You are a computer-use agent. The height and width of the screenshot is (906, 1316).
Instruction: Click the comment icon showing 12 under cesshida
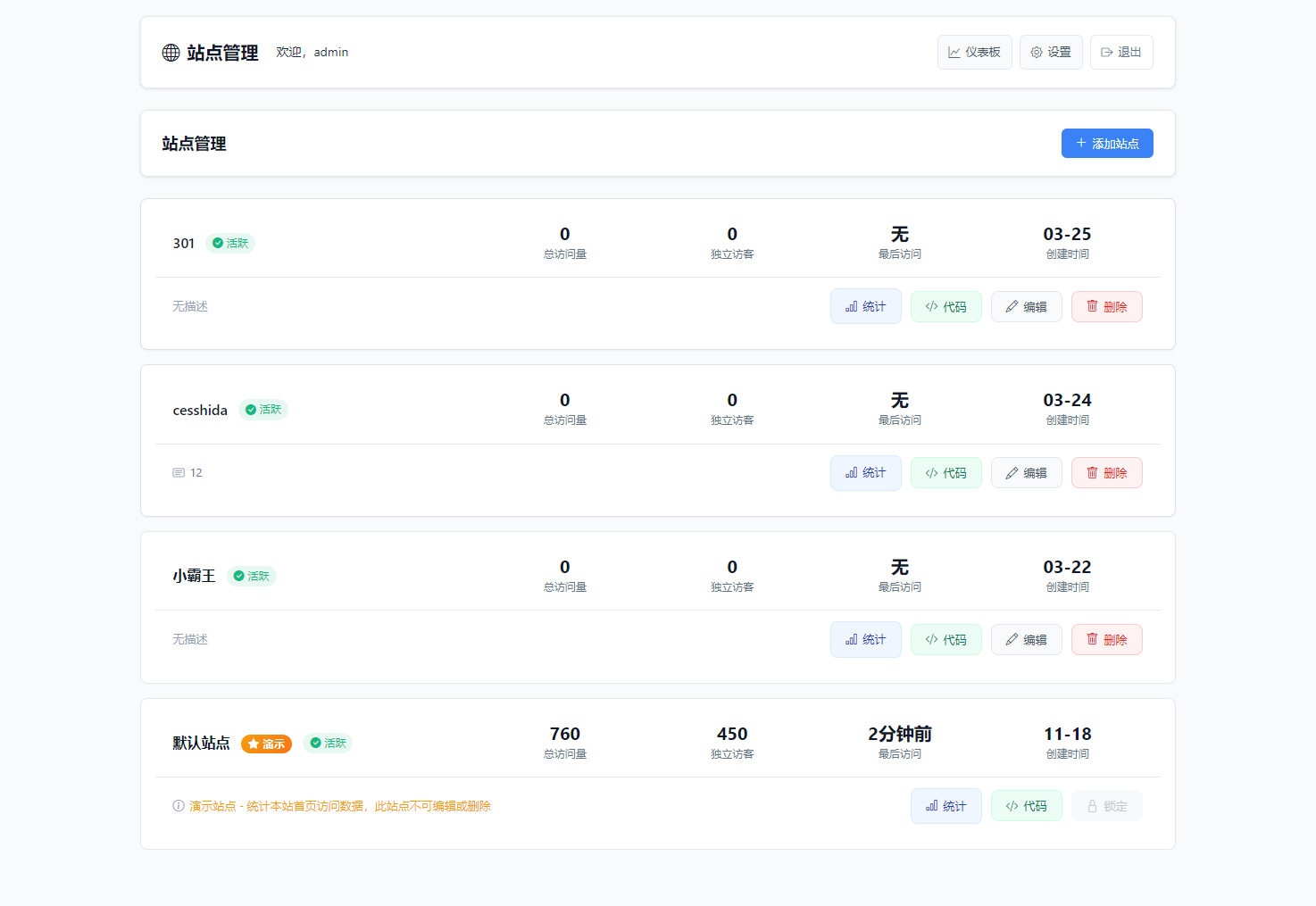point(179,472)
